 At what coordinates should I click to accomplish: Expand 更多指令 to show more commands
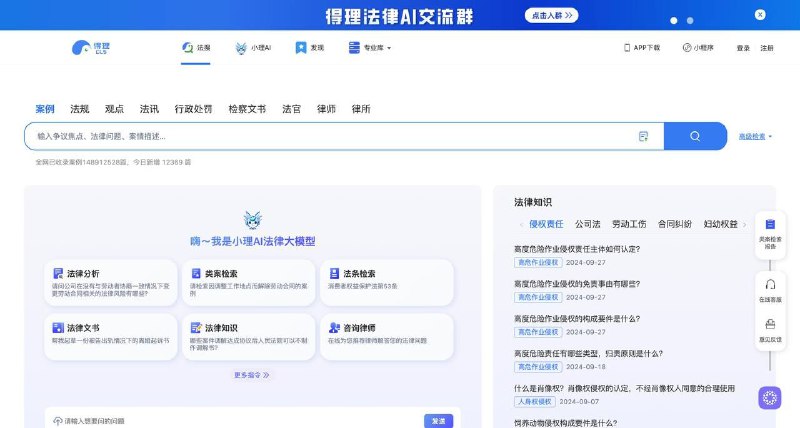(x=252, y=375)
